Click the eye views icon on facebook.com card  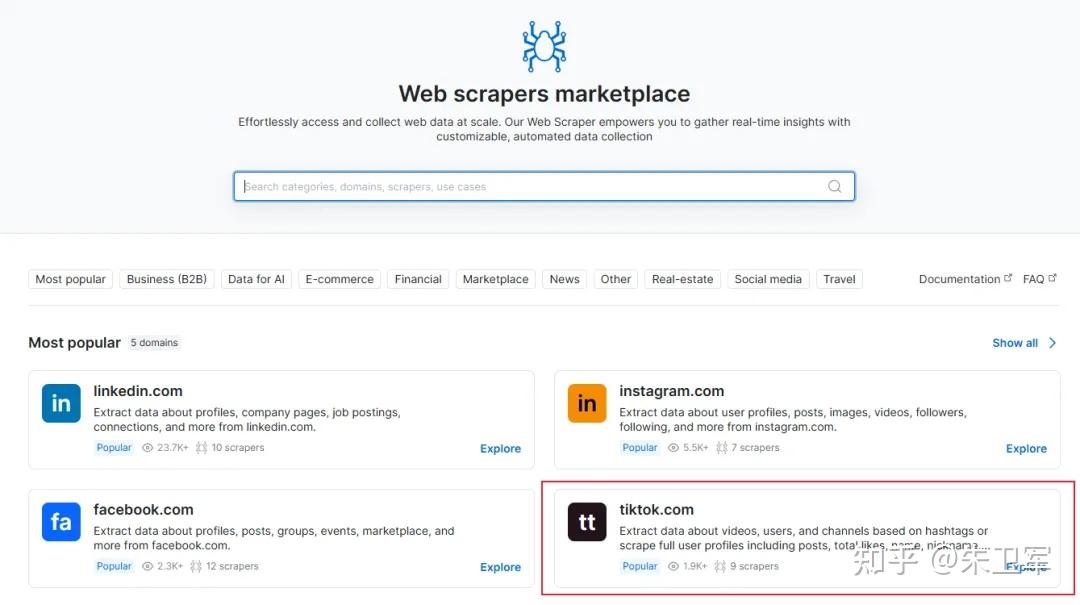[147, 566]
